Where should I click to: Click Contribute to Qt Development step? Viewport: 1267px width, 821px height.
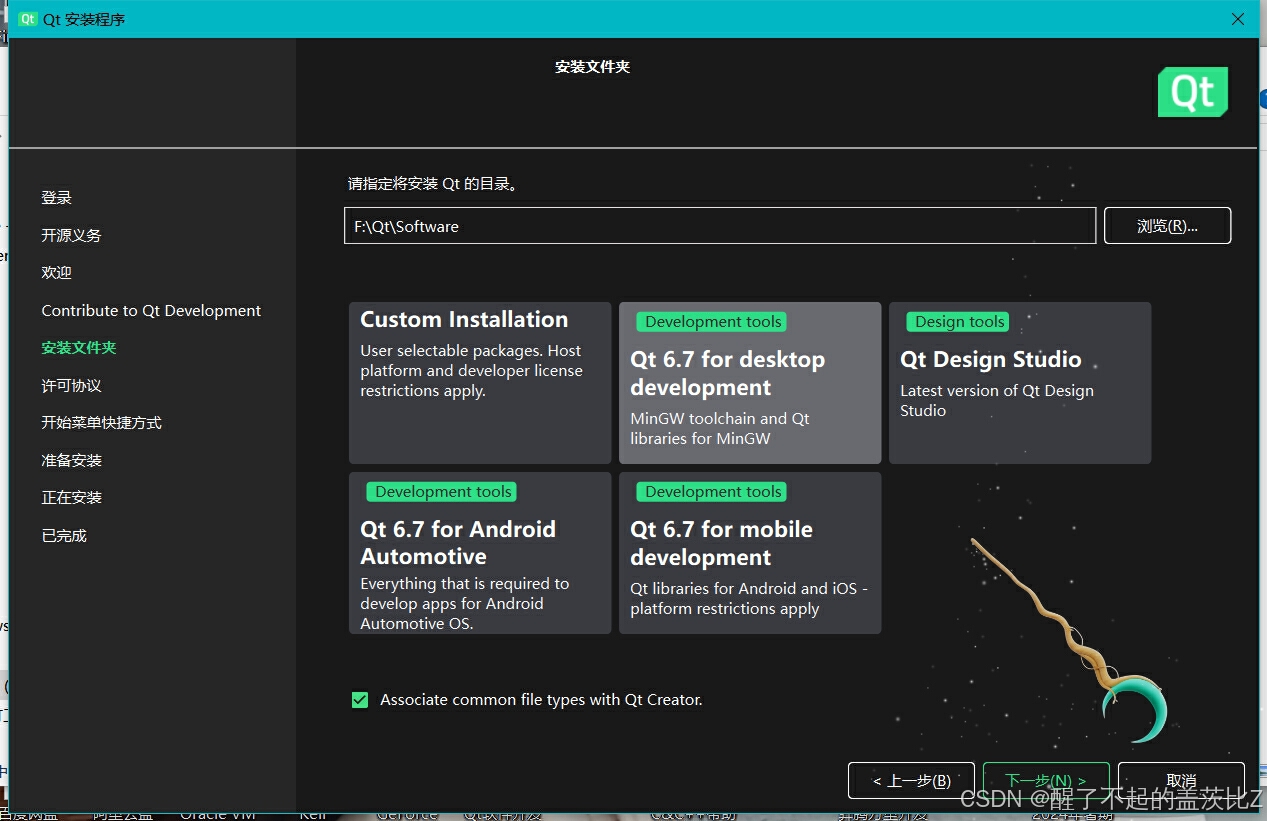[151, 310]
